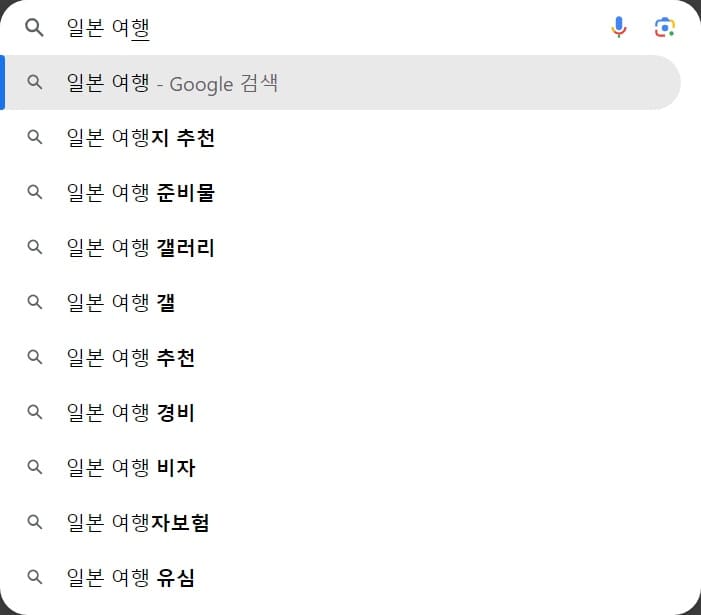The image size is (701, 615).
Task: Choose the 일본 여행 비자 suggestion
Action: tap(131, 468)
